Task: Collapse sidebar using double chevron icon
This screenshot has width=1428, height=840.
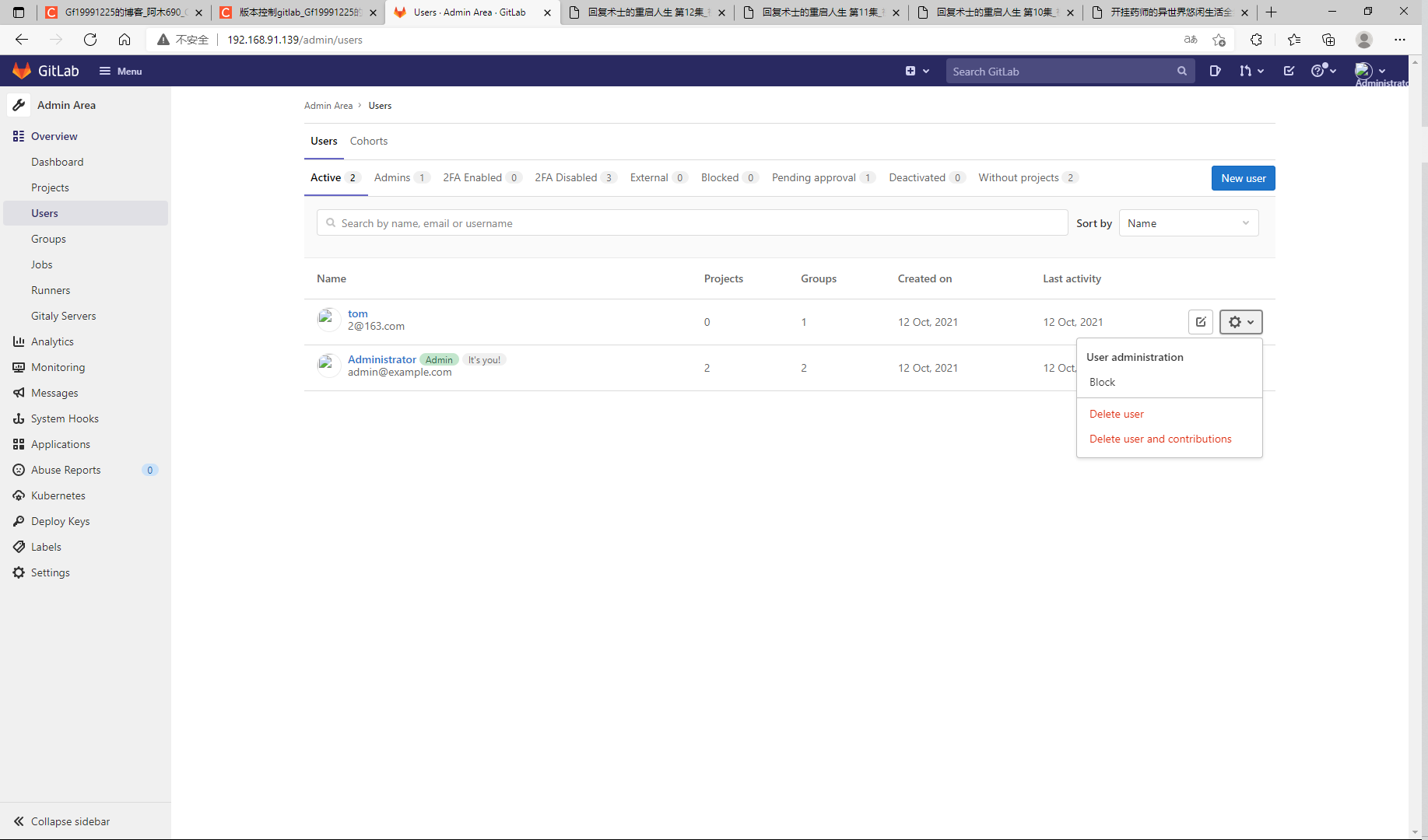Action: coord(19,821)
